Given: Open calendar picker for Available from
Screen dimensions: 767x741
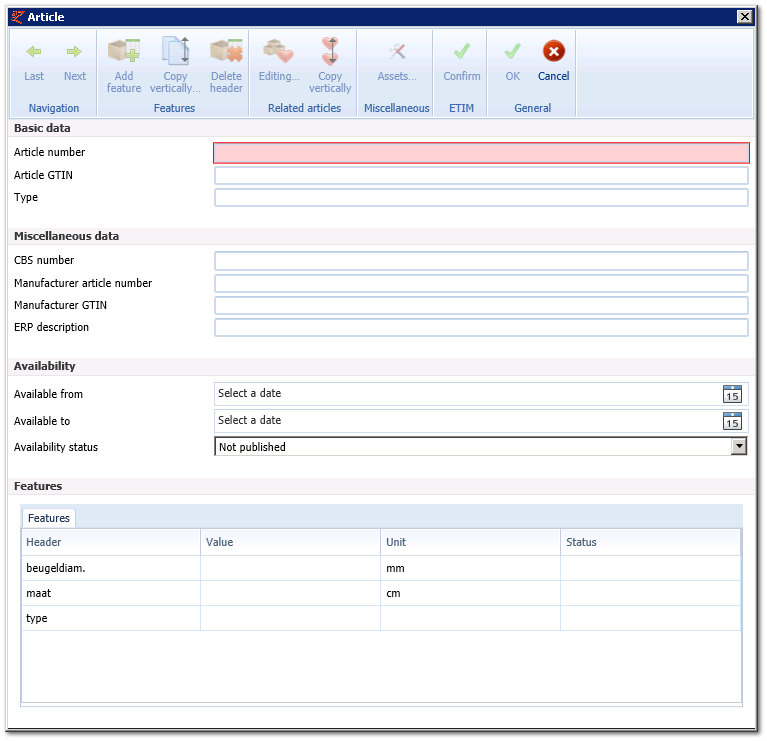Looking at the screenshot, I should tap(732, 394).
